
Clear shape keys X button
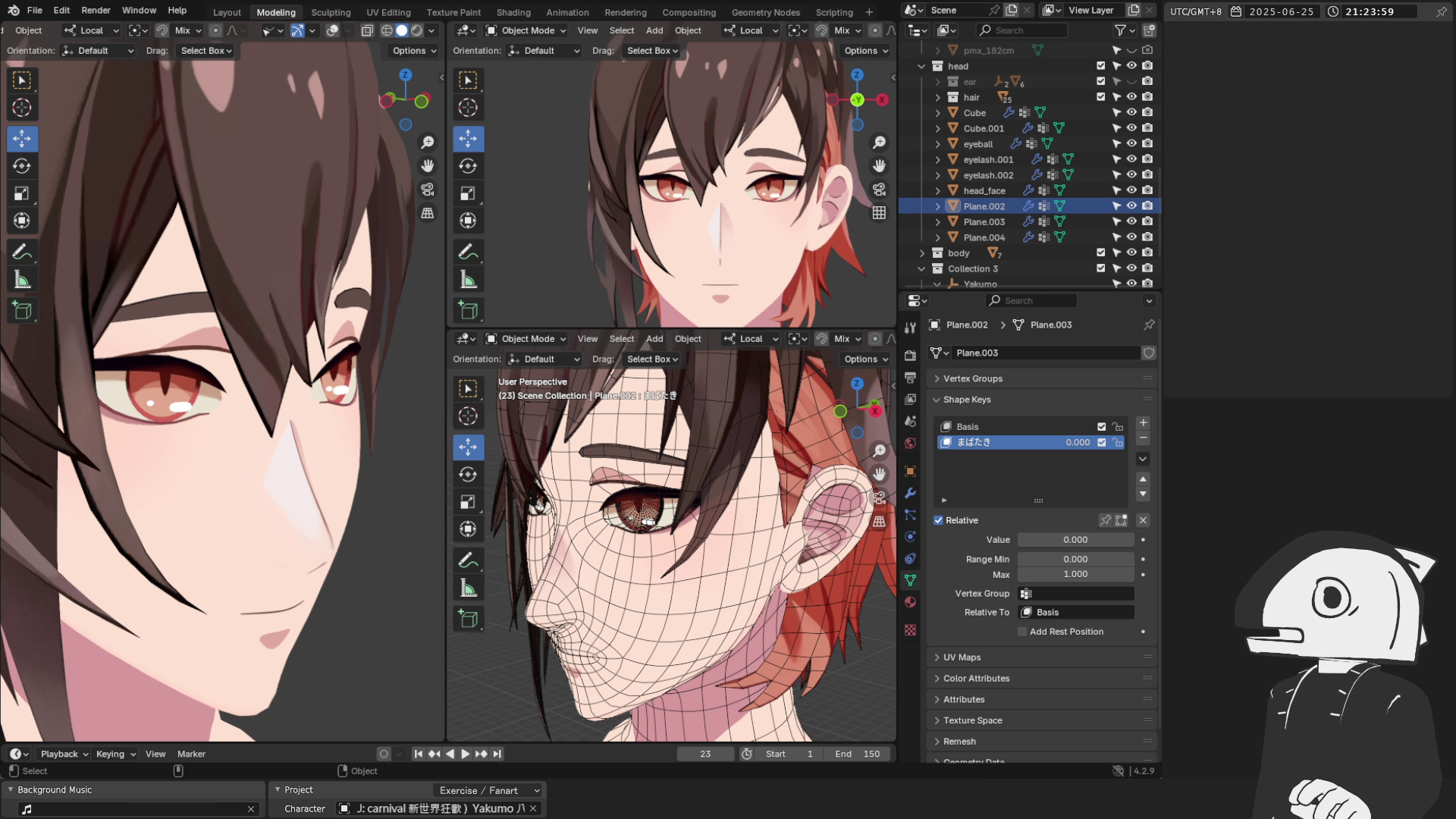click(x=1143, y=520)
